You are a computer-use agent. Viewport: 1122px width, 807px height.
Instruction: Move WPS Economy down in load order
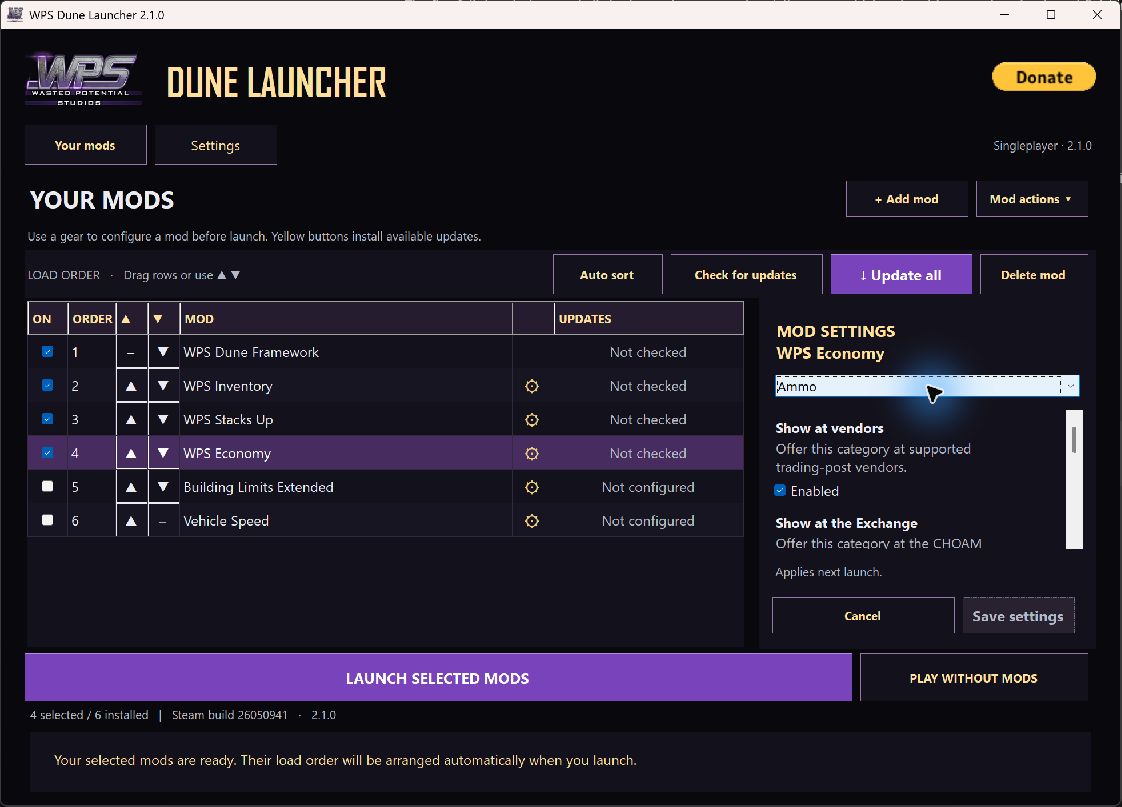pyautogui.click(x=163, y=454)
